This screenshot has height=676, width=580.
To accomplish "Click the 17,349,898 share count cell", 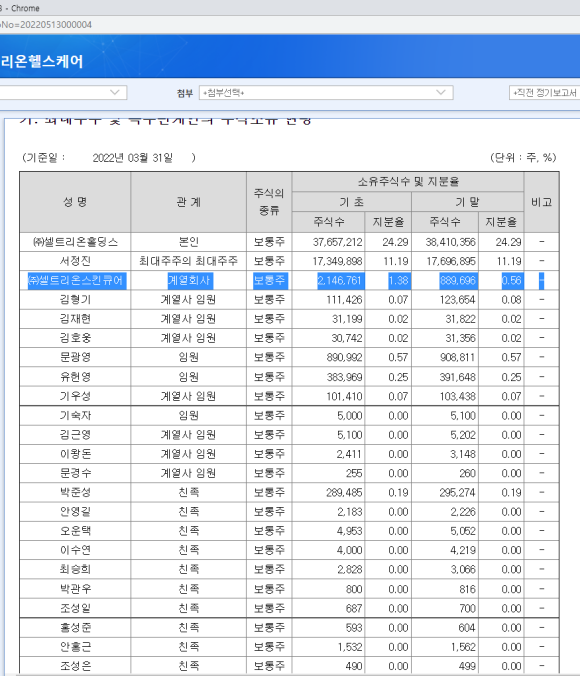I will click(329, 261).
